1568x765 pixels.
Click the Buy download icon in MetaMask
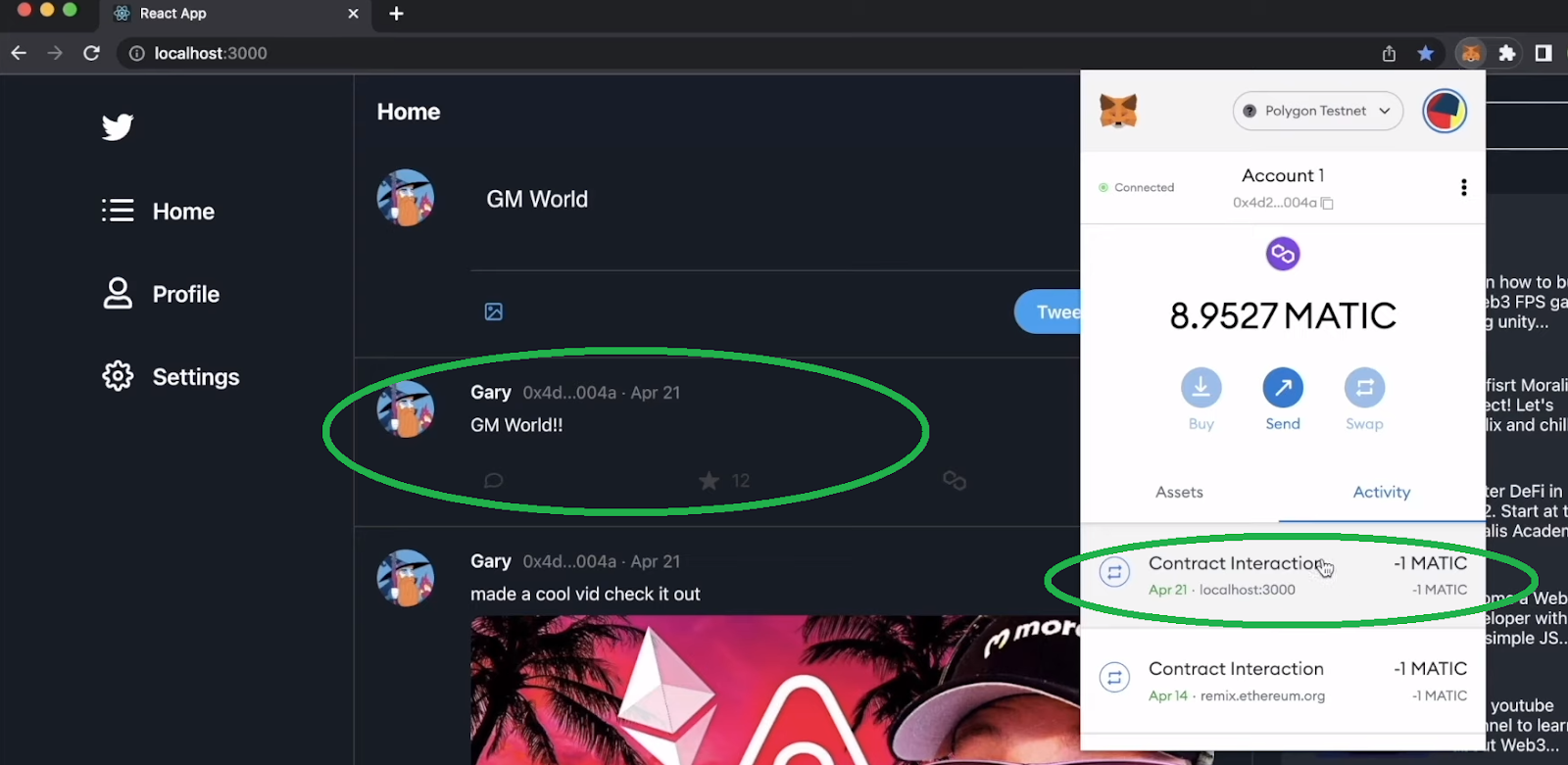click(1201, 388)
